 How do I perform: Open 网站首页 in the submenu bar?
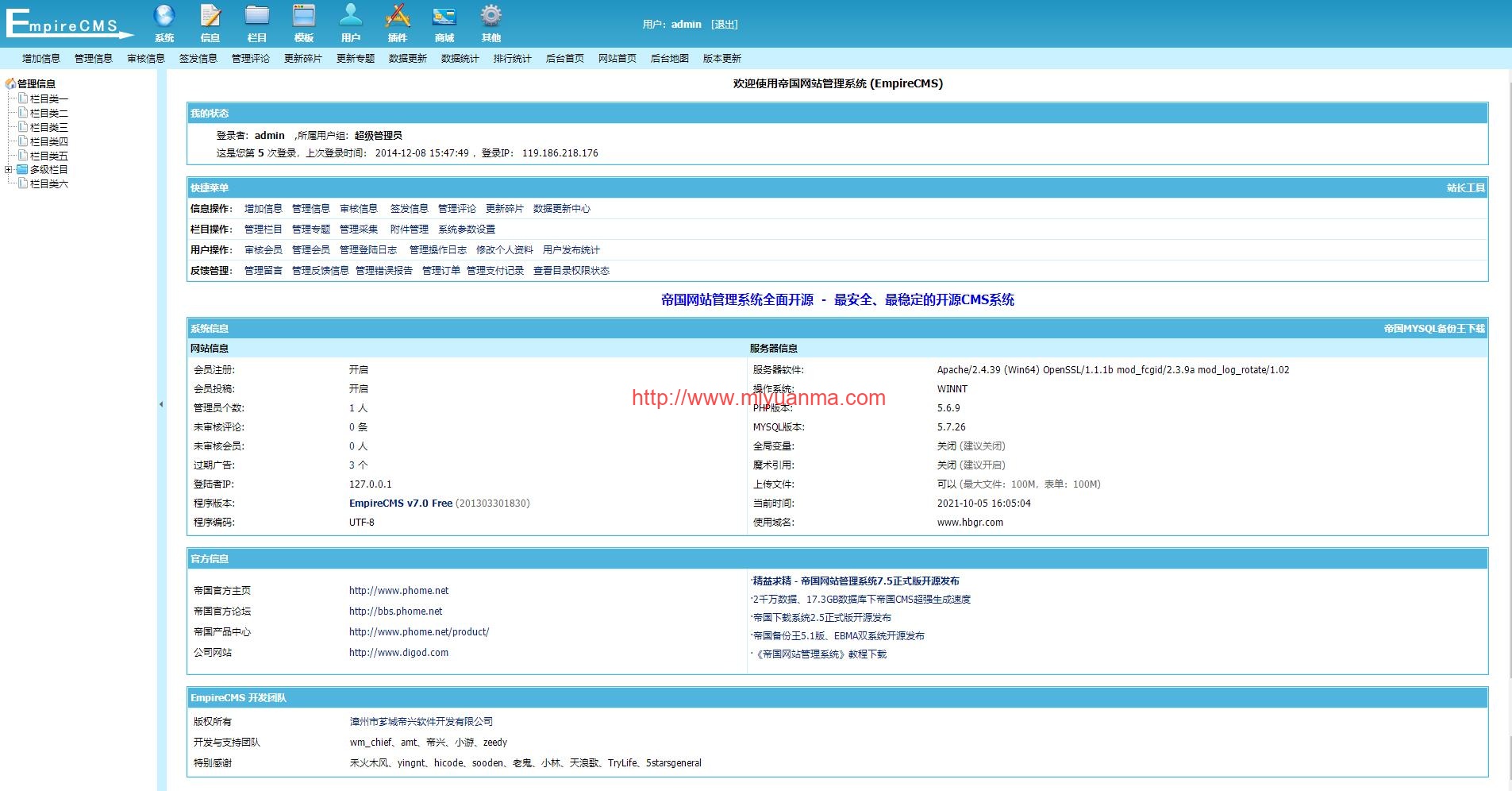617,59
